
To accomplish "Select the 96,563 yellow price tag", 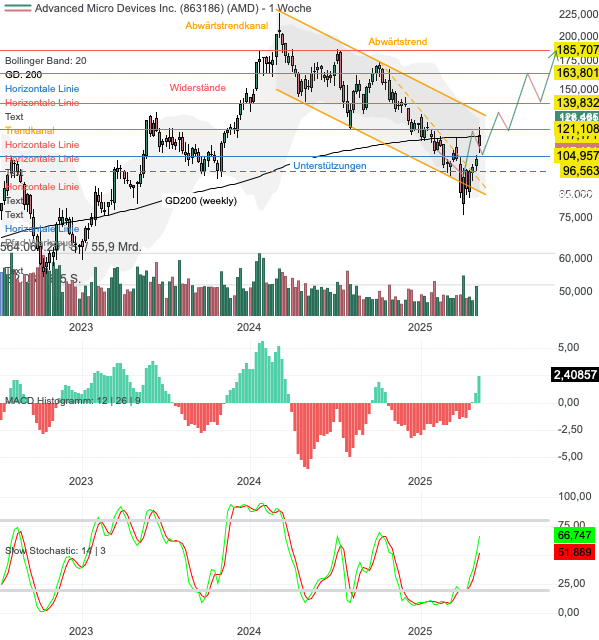I will [x=579, y=171].
